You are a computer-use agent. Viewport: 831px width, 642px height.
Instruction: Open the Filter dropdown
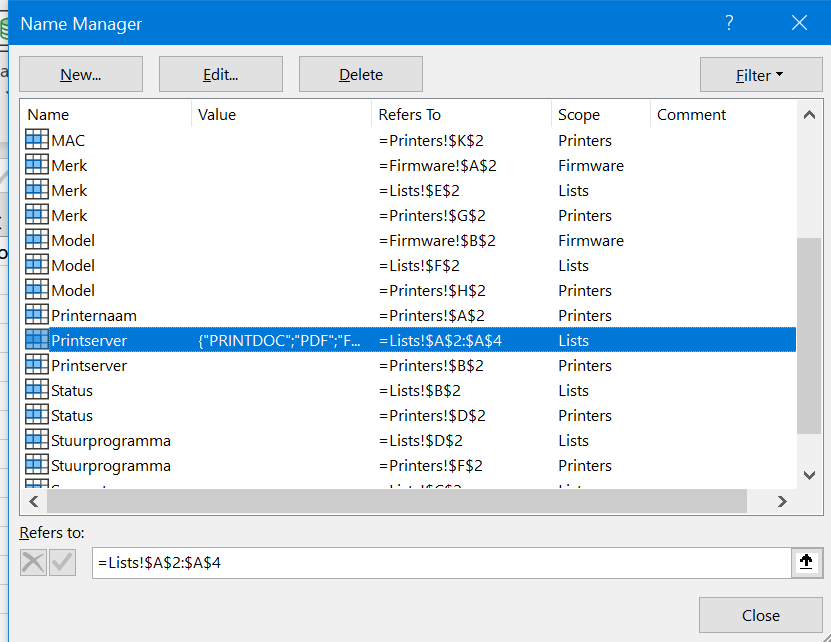tap(761, 74)
